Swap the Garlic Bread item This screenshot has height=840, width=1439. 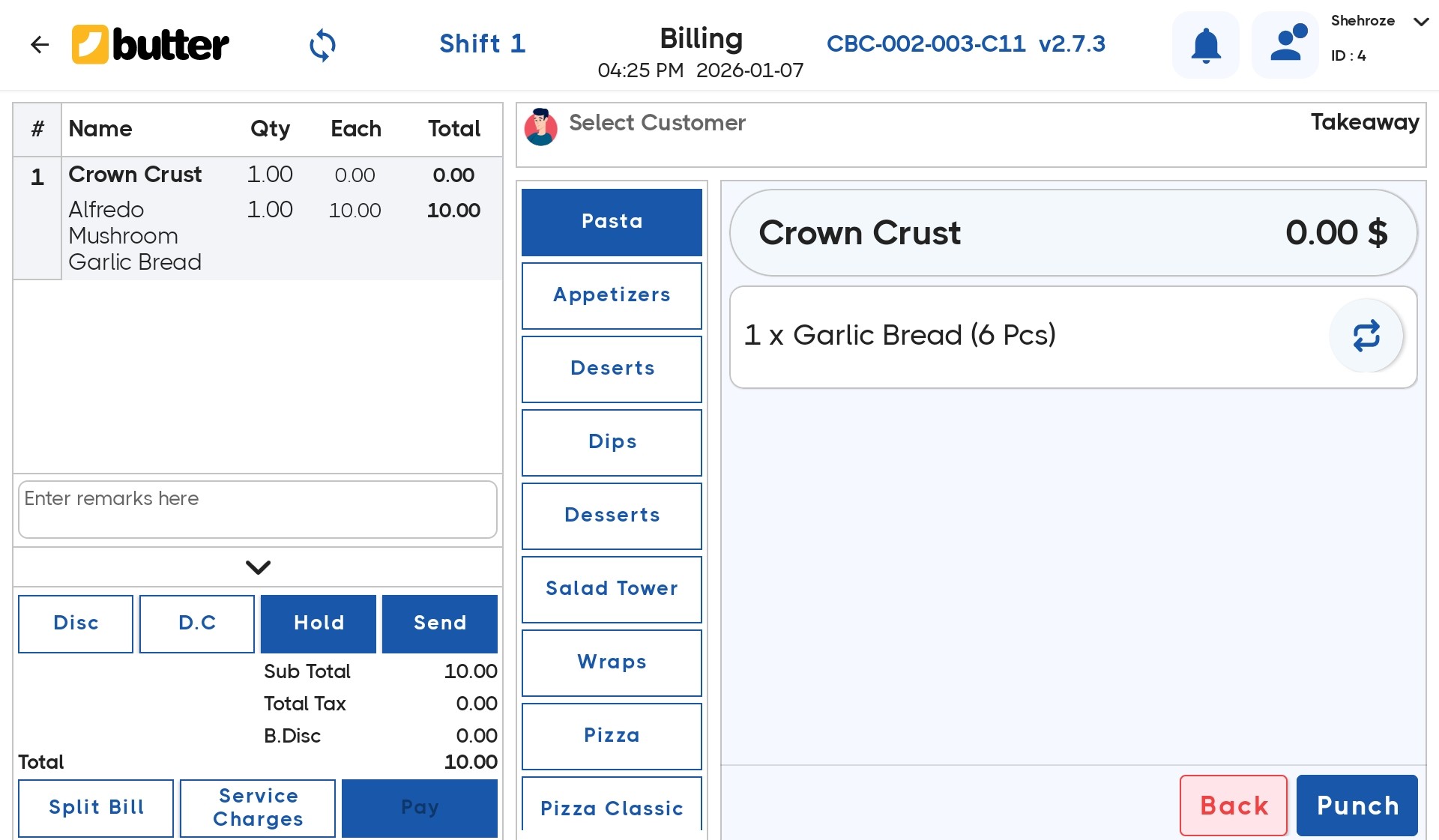1366,336
